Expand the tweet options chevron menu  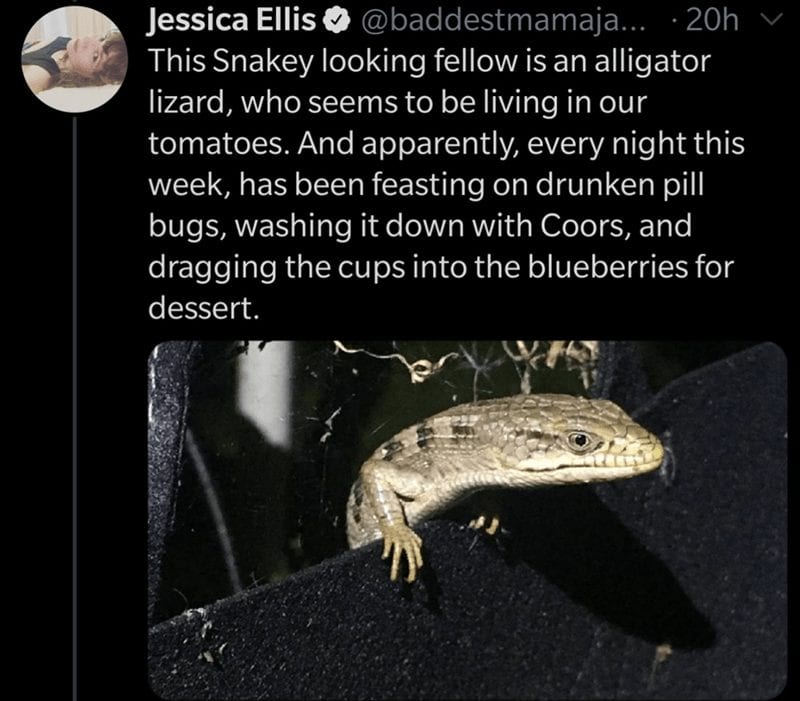click(774, 21)
